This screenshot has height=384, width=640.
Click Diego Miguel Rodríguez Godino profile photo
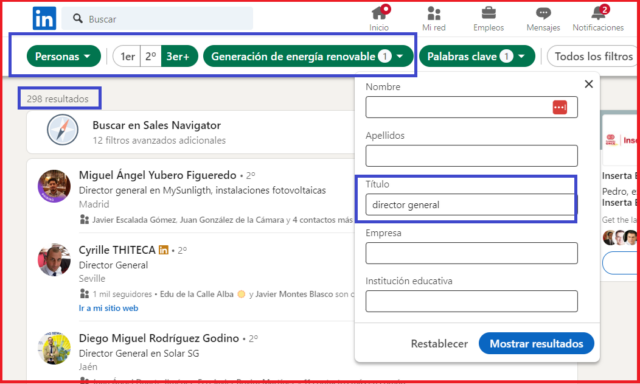[x=54, y=348]
